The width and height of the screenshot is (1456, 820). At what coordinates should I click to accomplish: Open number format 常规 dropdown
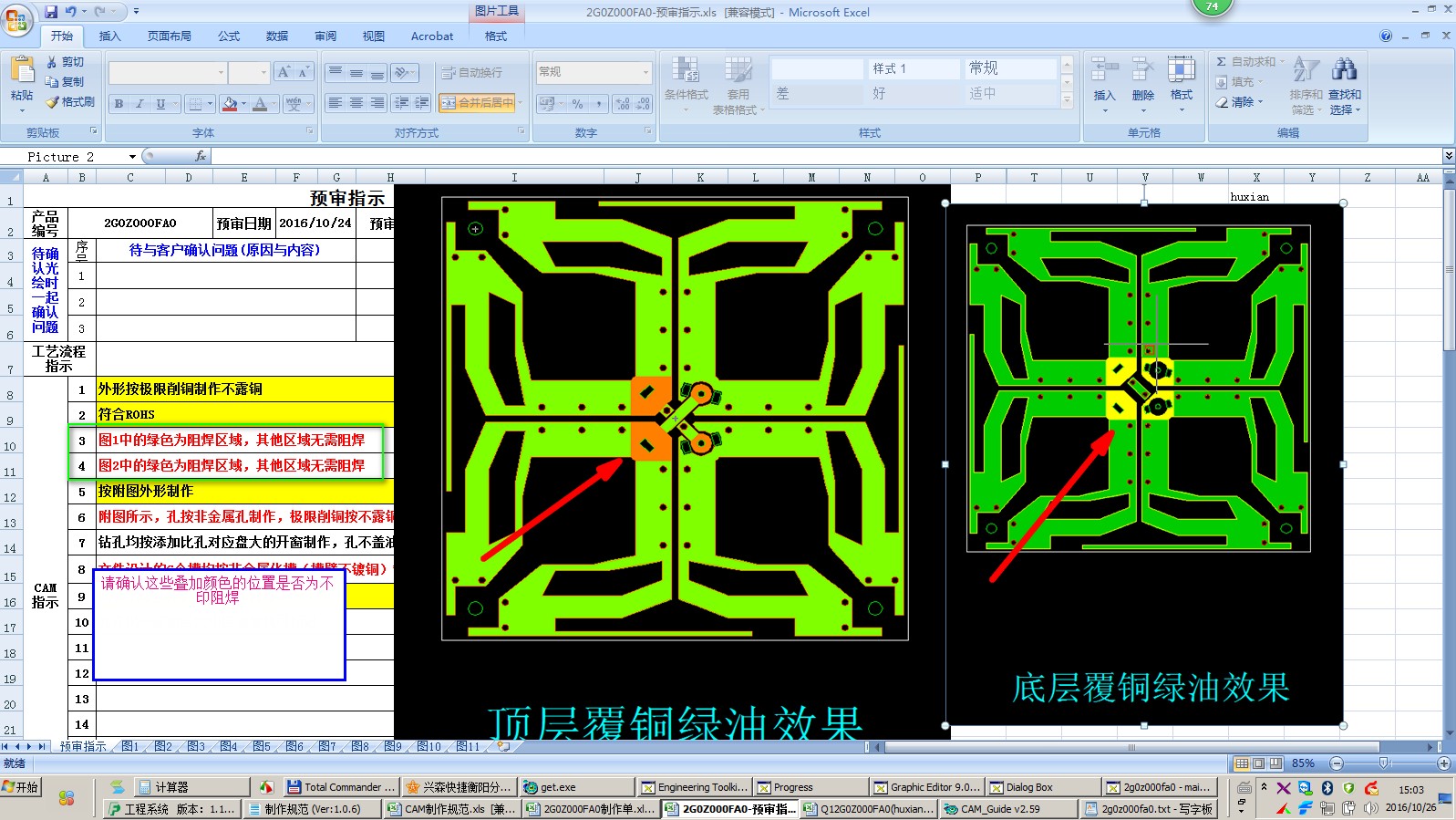point(646,72)
